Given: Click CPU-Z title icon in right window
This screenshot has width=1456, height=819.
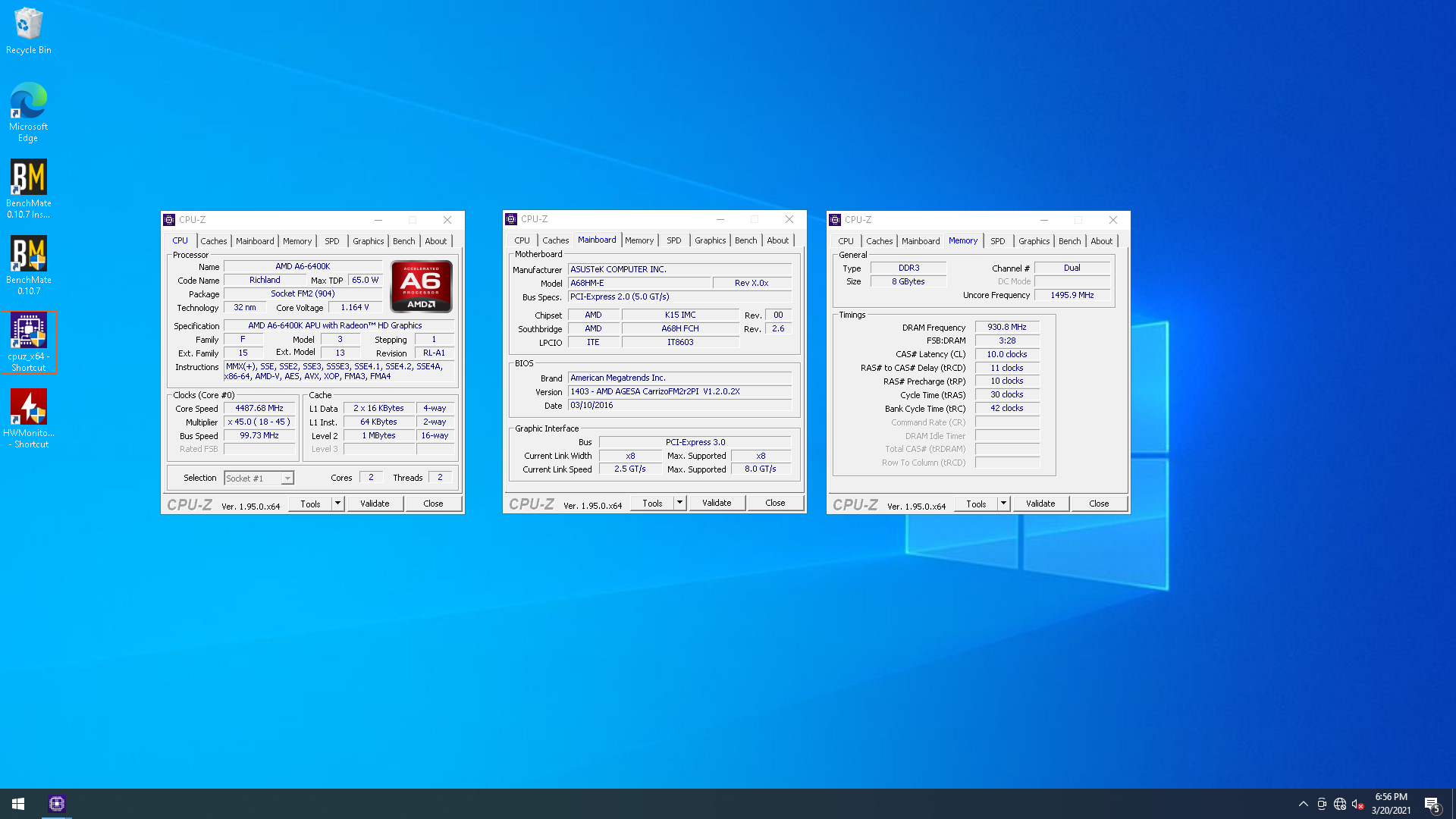Looking at the screenshot, I should [x=835, y=220].
